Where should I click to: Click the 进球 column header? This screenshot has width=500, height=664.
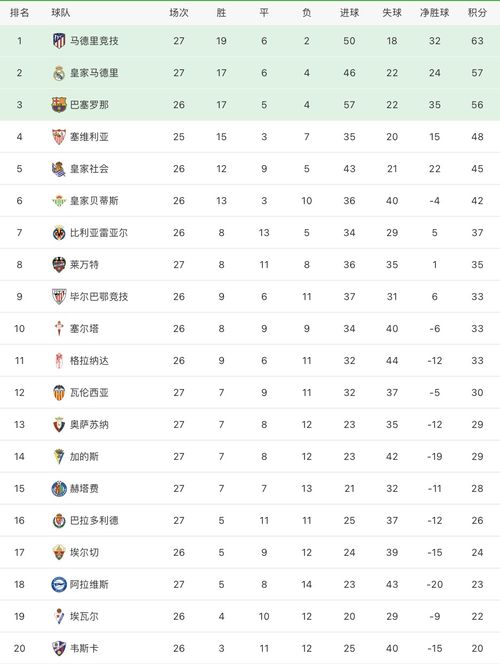click(x=349, y=13)
